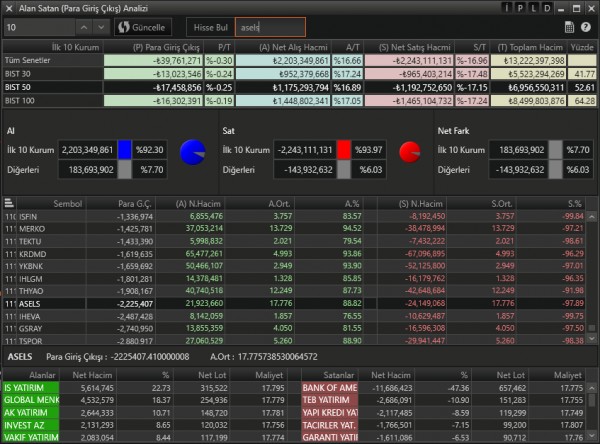600x444 pixels.
Task: Select the ASELS stock row
Action: pos(294,304)
